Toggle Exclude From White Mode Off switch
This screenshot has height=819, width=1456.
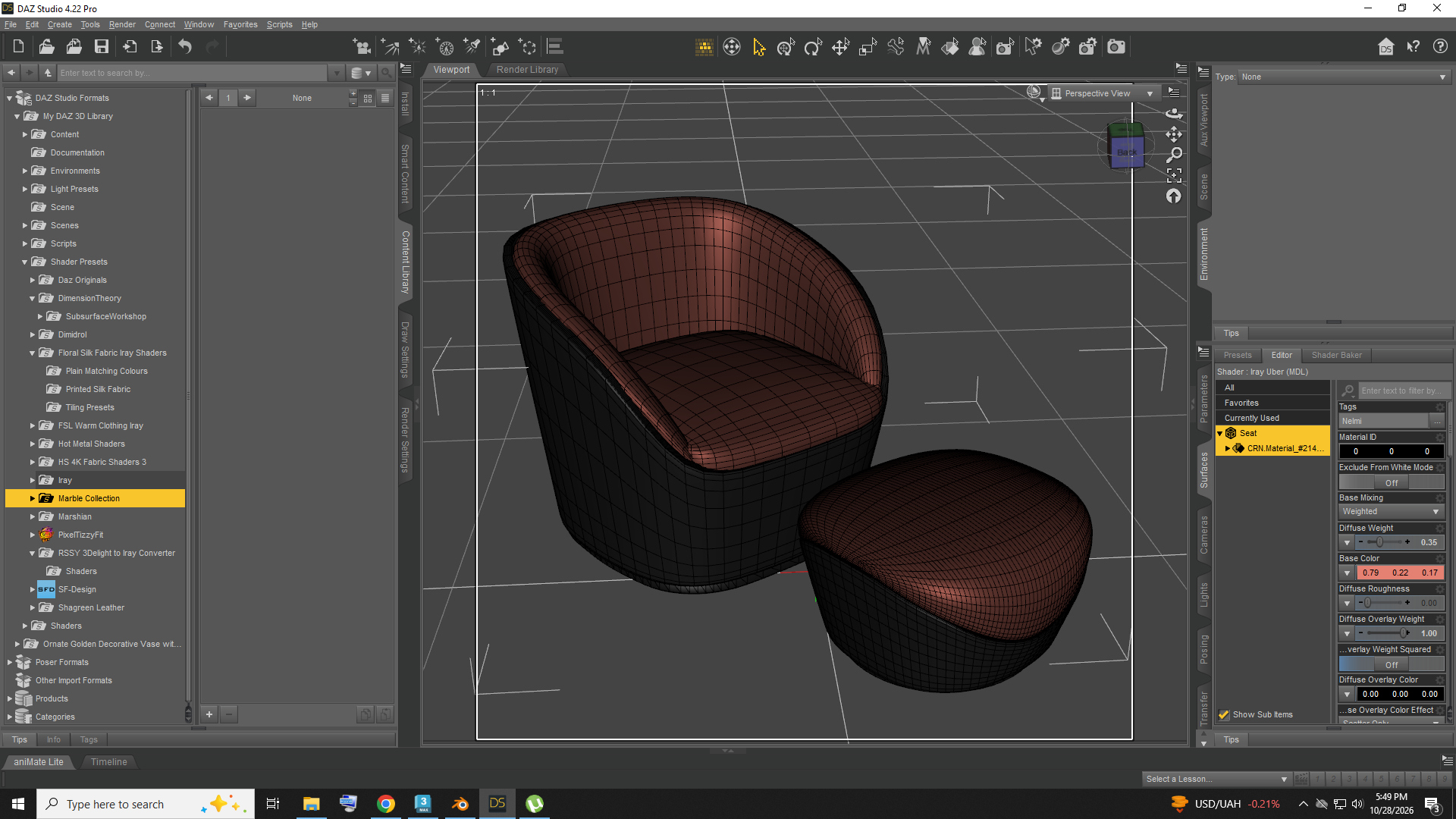click(x=1391, y=482)
